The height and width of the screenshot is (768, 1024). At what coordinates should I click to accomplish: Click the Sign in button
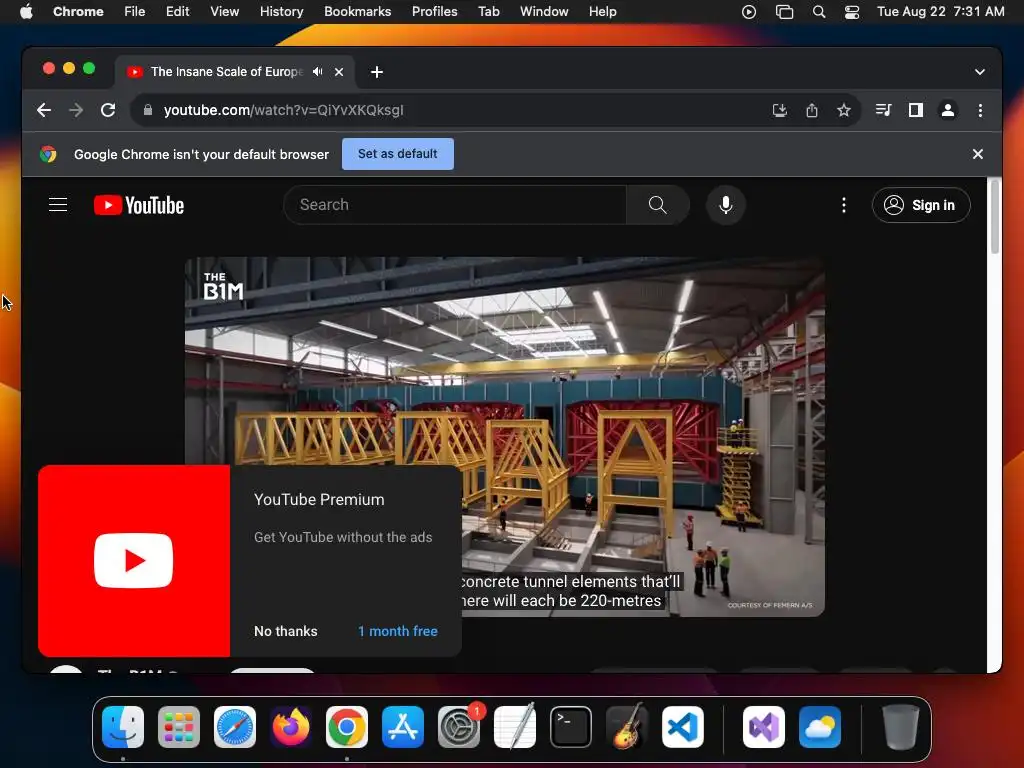[921, 205]
